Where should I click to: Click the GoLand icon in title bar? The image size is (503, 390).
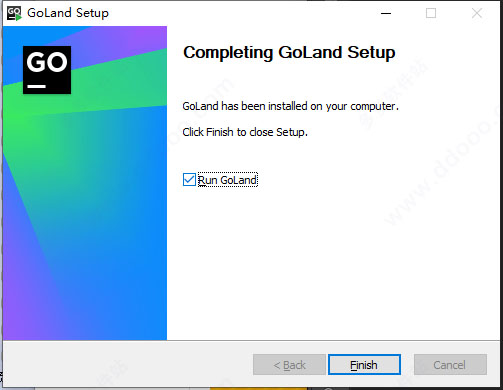[14, 13]
